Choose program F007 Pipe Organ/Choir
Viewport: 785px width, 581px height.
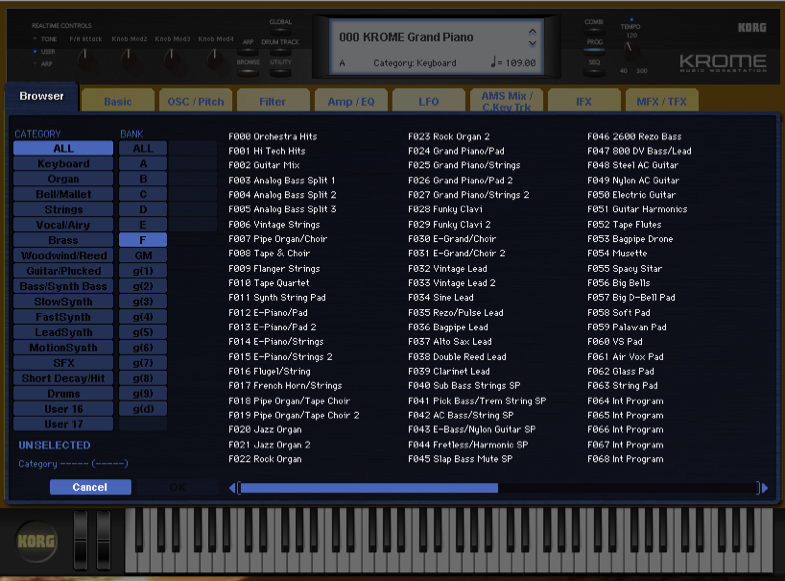(x=277, y=239)
